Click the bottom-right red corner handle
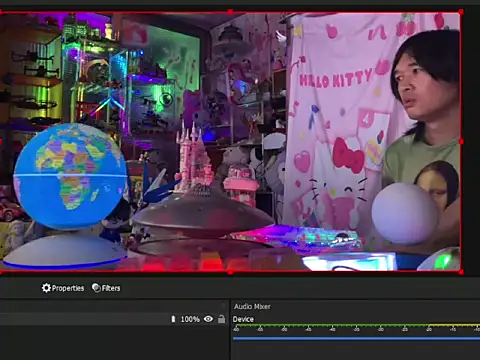Image resolution: width=480 pixels, height=360 pixels. pyautogui.click(x=461, y=272)
